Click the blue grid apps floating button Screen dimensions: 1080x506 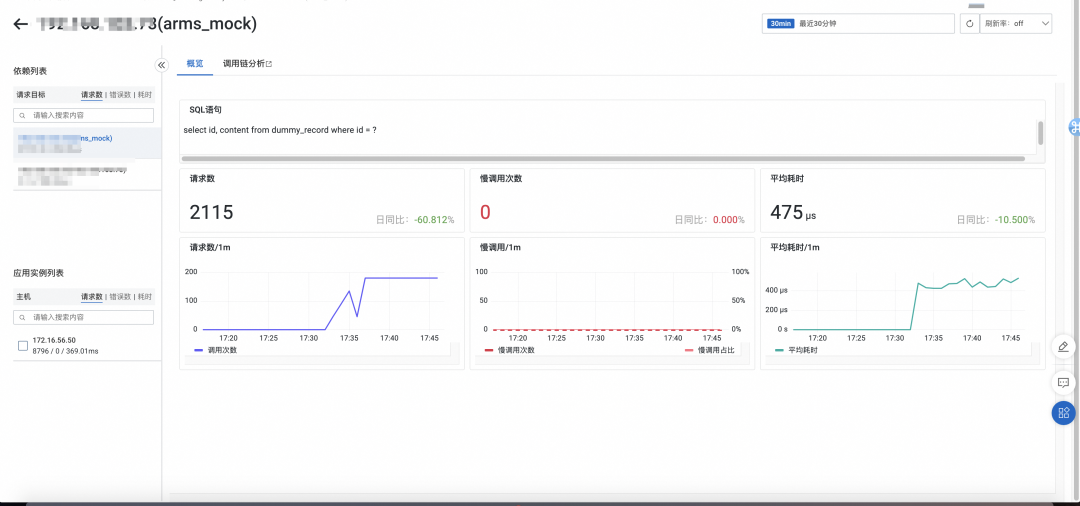point(1063,412)
